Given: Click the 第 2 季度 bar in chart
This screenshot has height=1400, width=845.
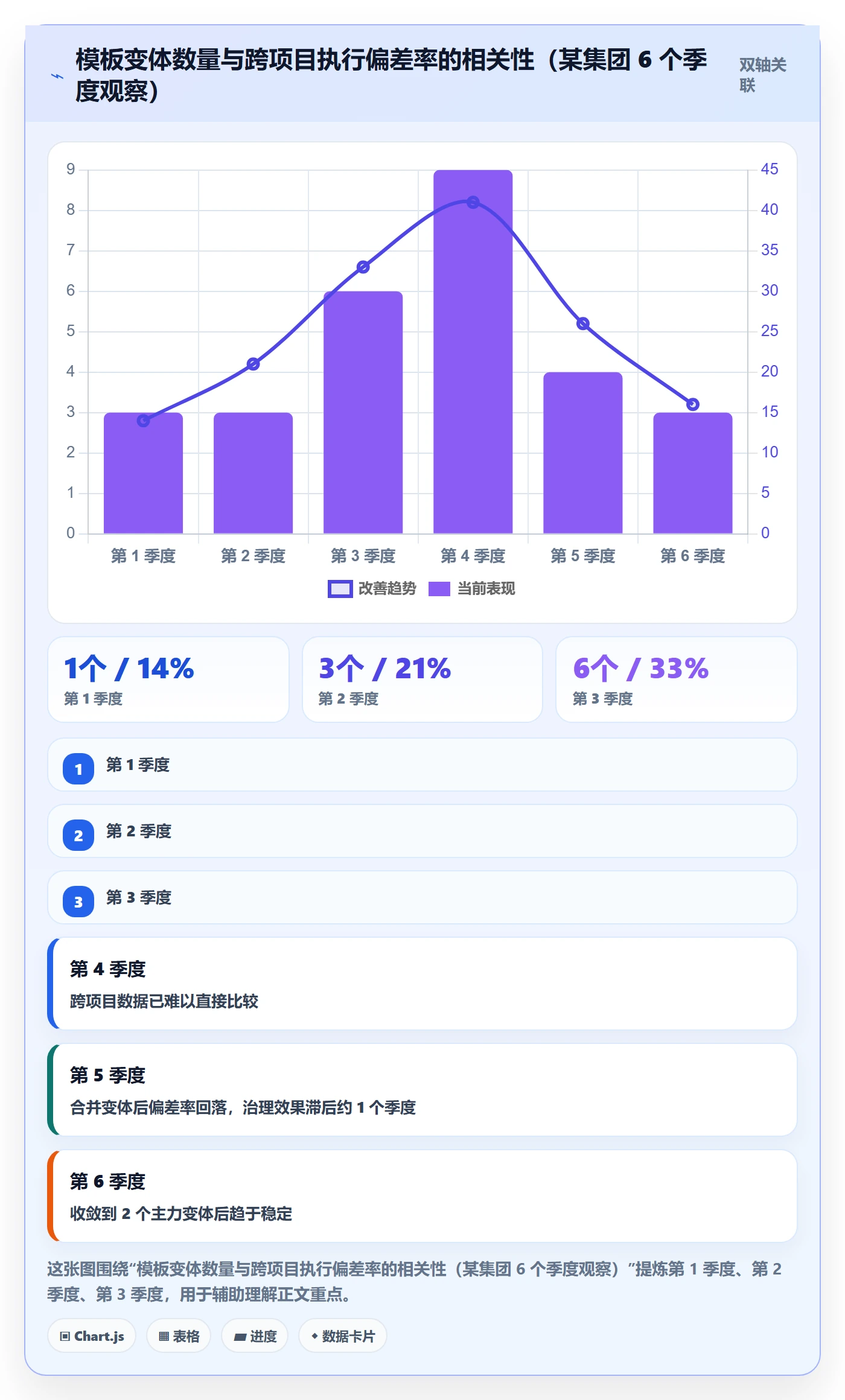Looking at the screenshot, I should (253, 473).
